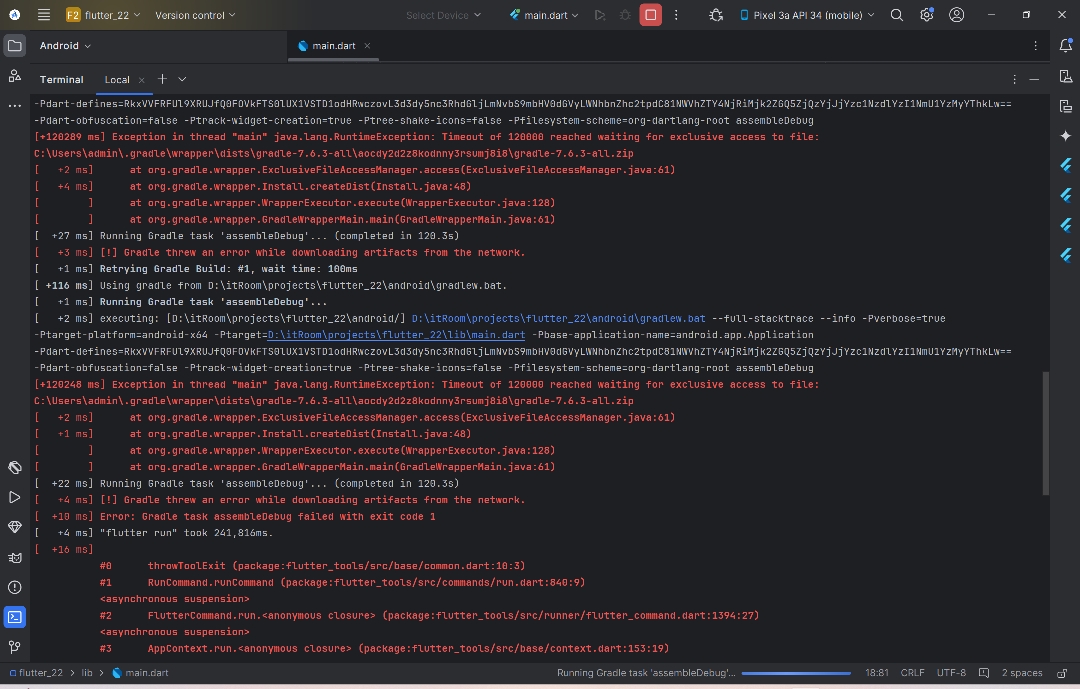Open Gemini AI sparkle tool window
Image resolution: width=1080 pixels, height=689 pixels.
[1066, 136]
